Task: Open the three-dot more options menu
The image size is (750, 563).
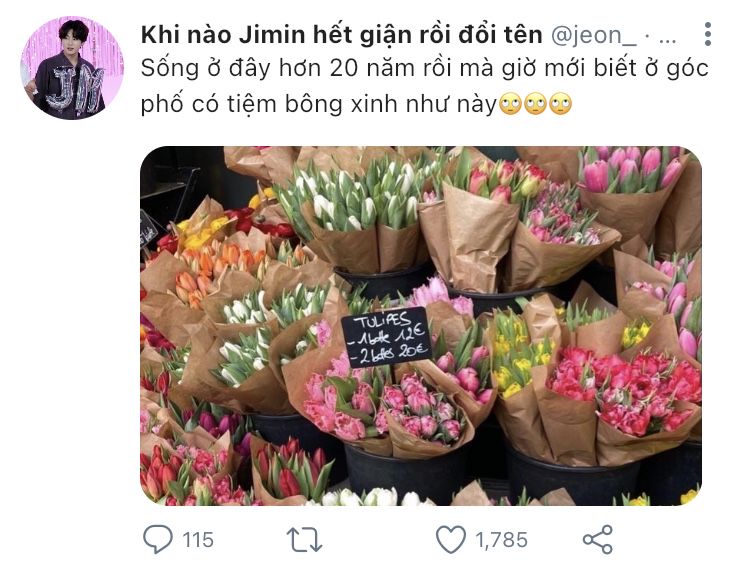Action: point(708,34)
